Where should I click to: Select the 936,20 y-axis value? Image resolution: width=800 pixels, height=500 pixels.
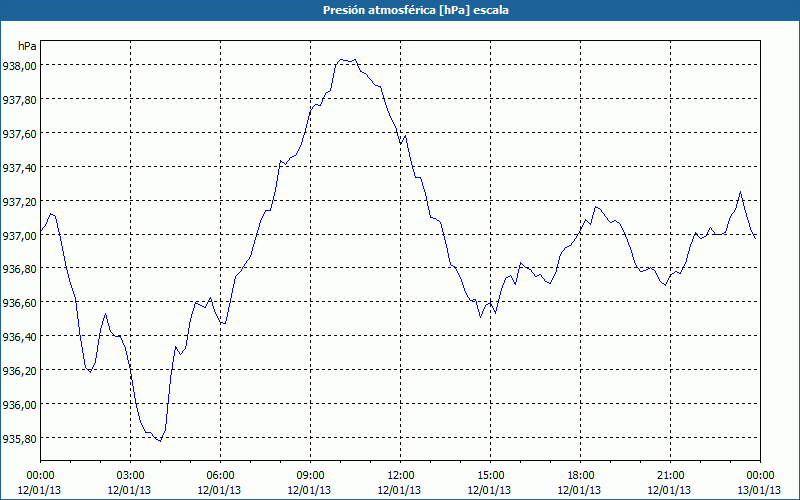[19, 370]
